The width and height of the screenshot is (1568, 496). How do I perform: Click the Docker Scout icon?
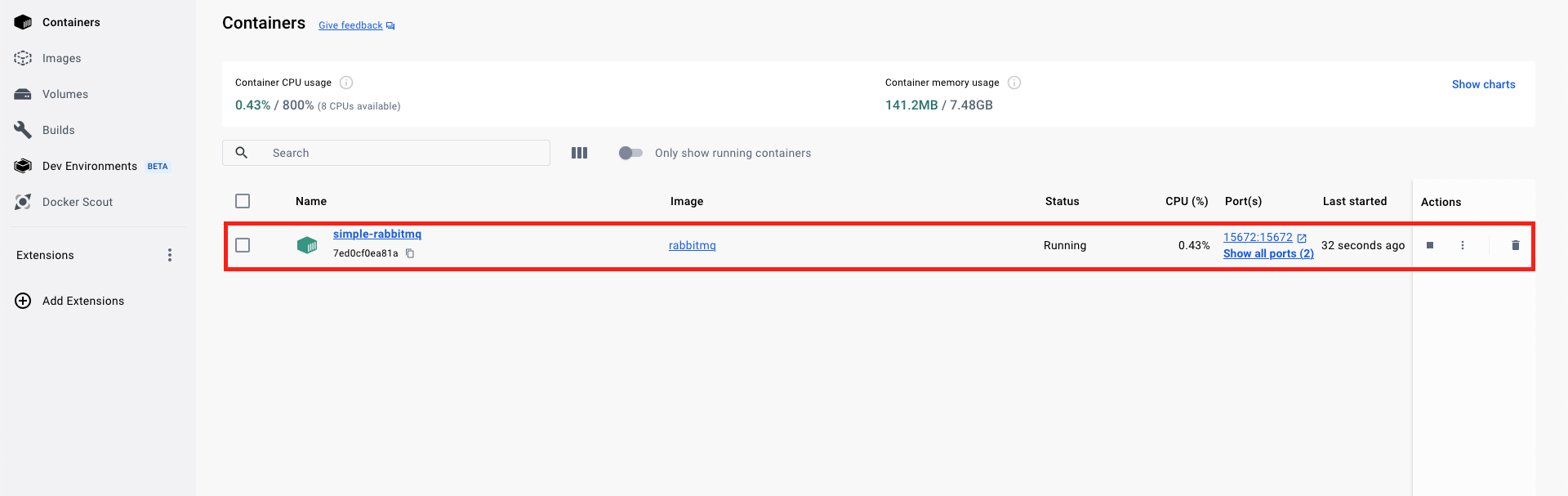click(x=23, y=202)
